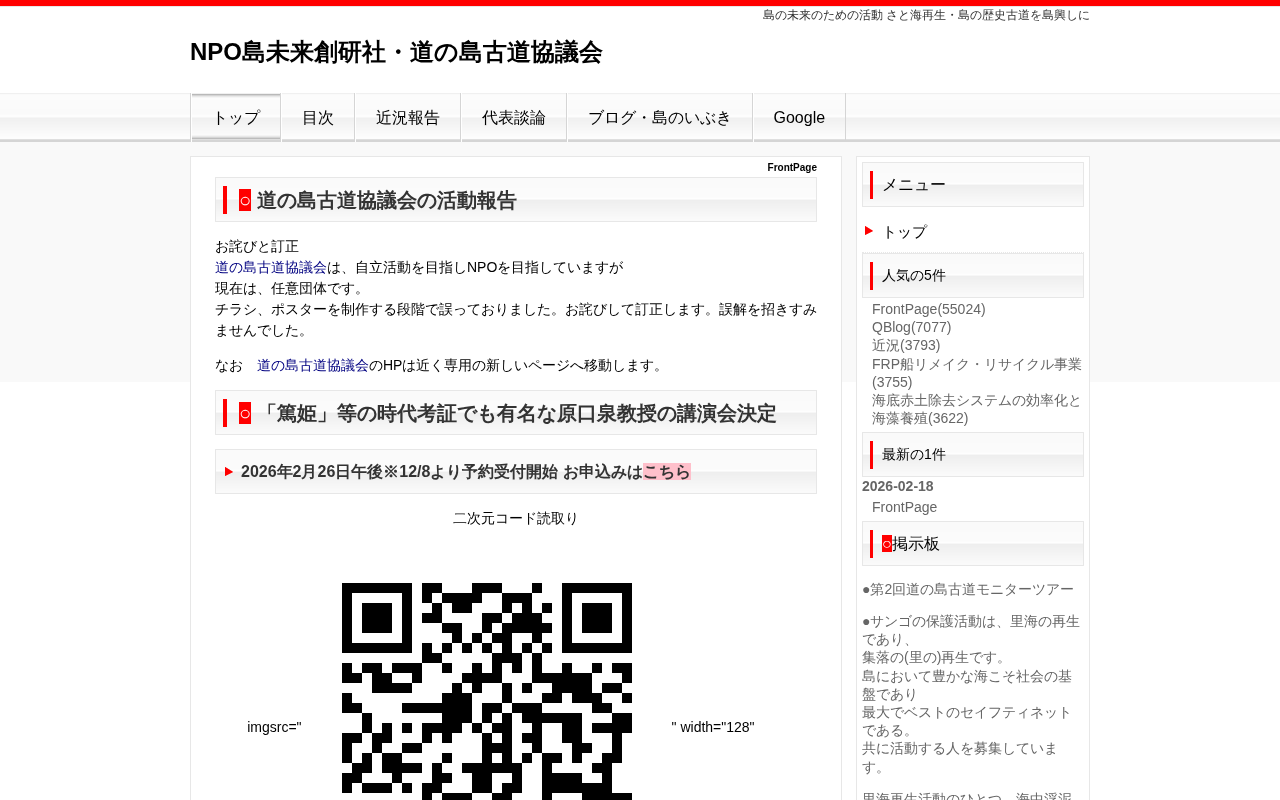Click the NPO島未来創研社 site title
The width and height of the screenshot is (1280, 800).
point(396,52)
